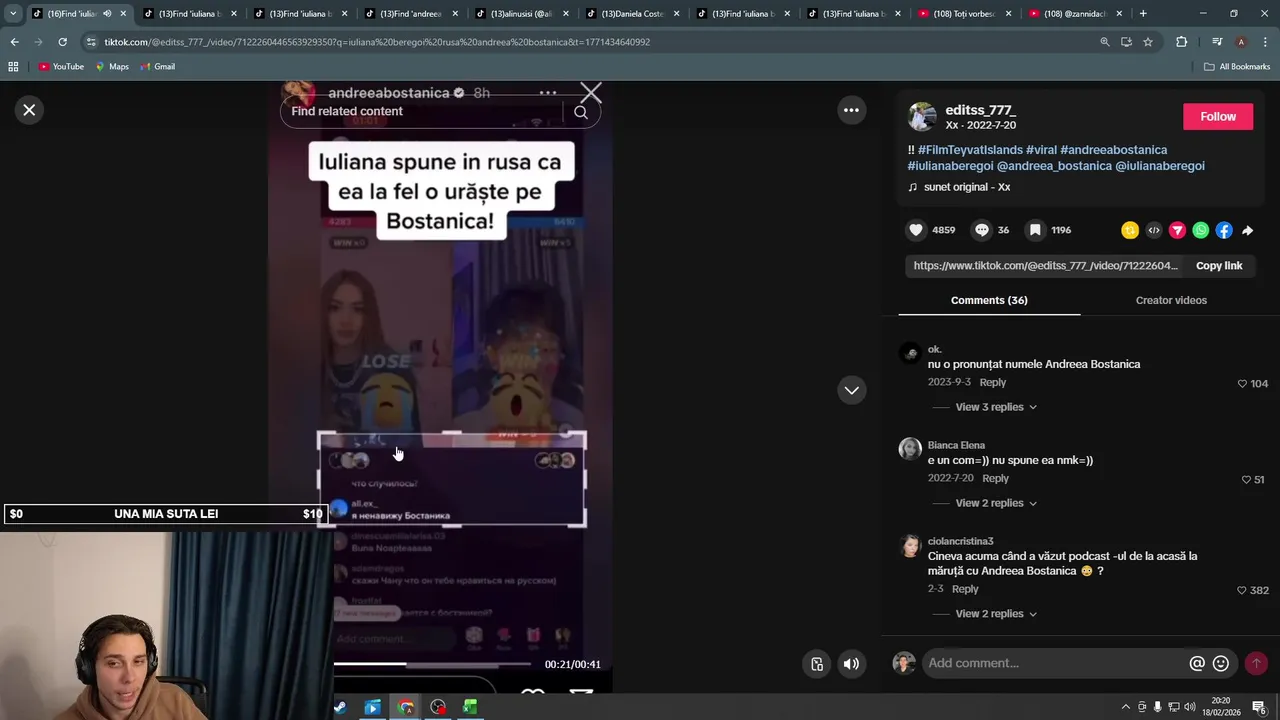This screenshot has height=720, width=1280.
Task: Save video with bookmark icon
Action: pos(1035,230)
